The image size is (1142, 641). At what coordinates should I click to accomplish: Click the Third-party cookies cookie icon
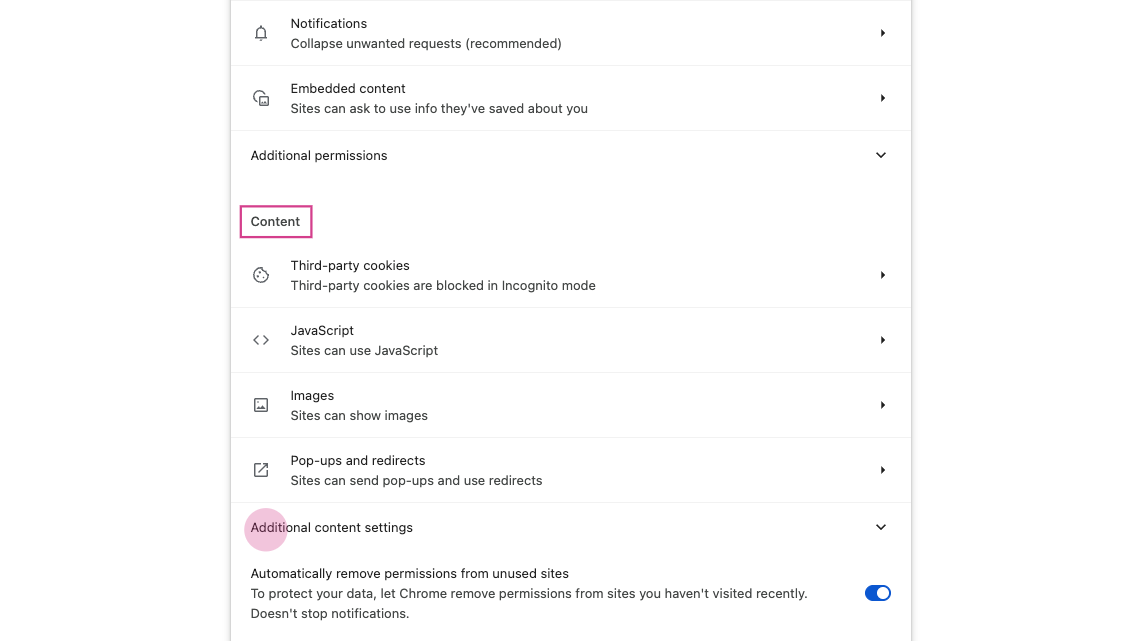[261, 275]
